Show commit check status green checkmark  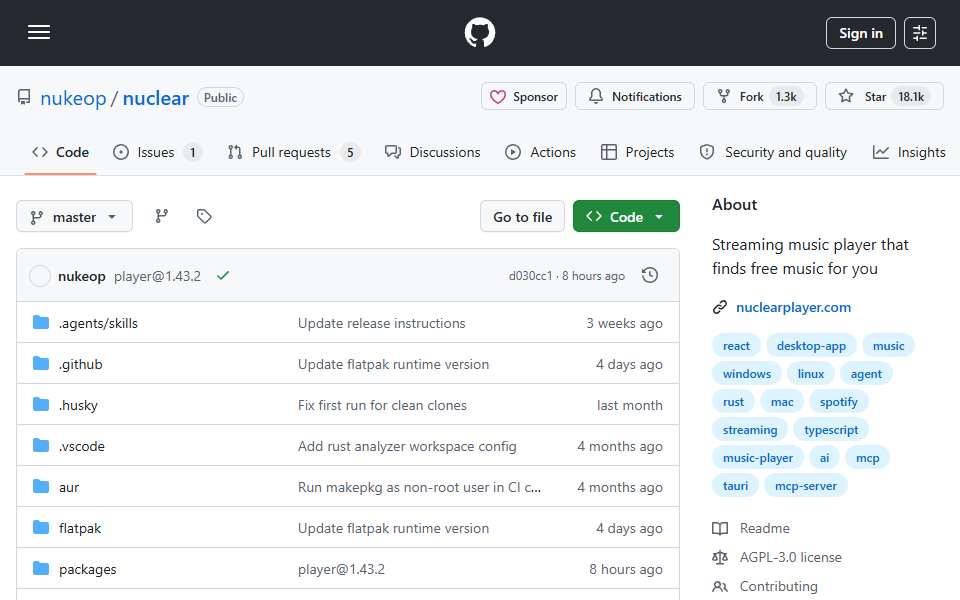[223, 276]
